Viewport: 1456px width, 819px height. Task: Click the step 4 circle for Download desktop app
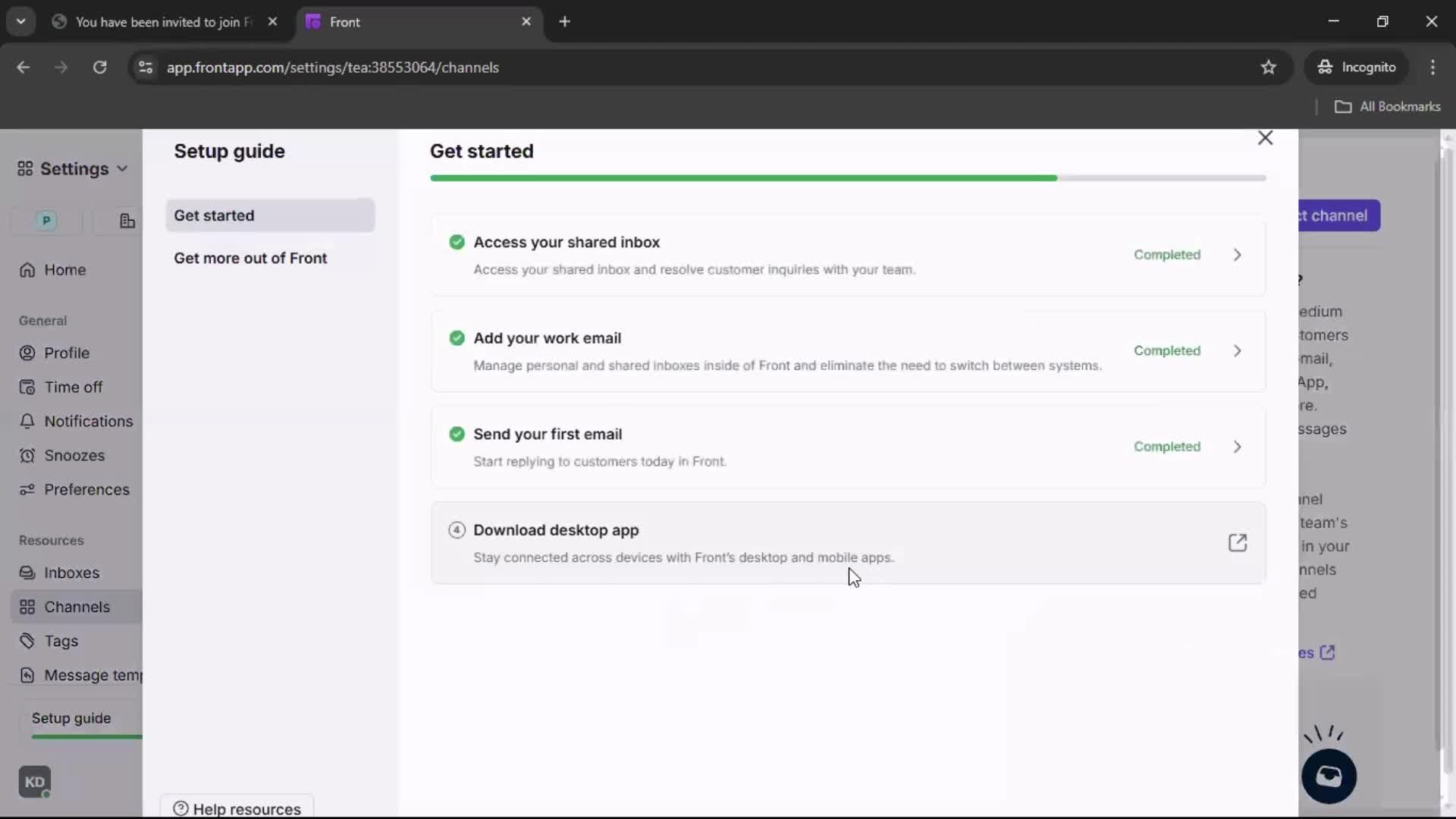457,530
